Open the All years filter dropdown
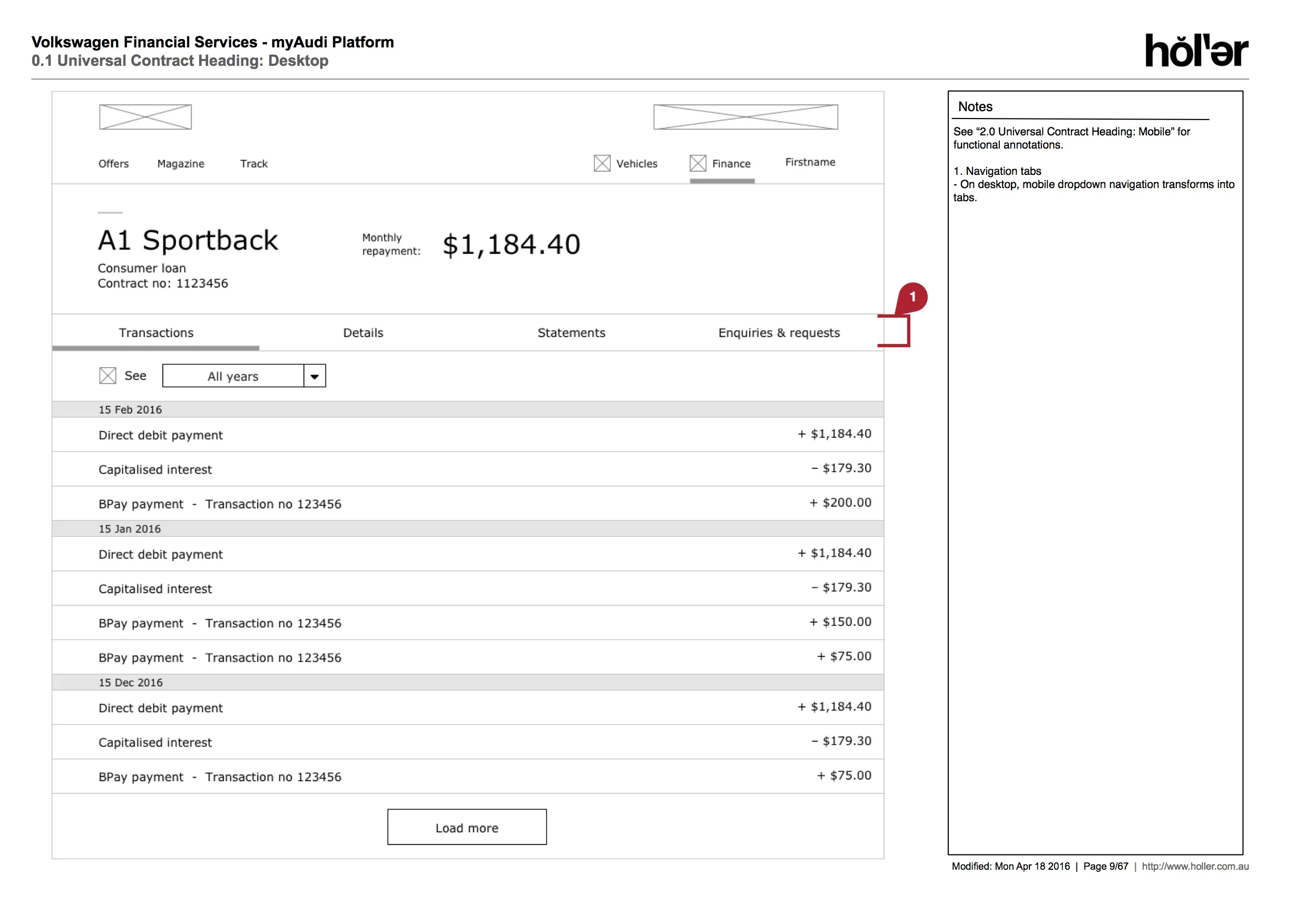The height and width of the screenshot is (924, 1307). click(243, 376)
